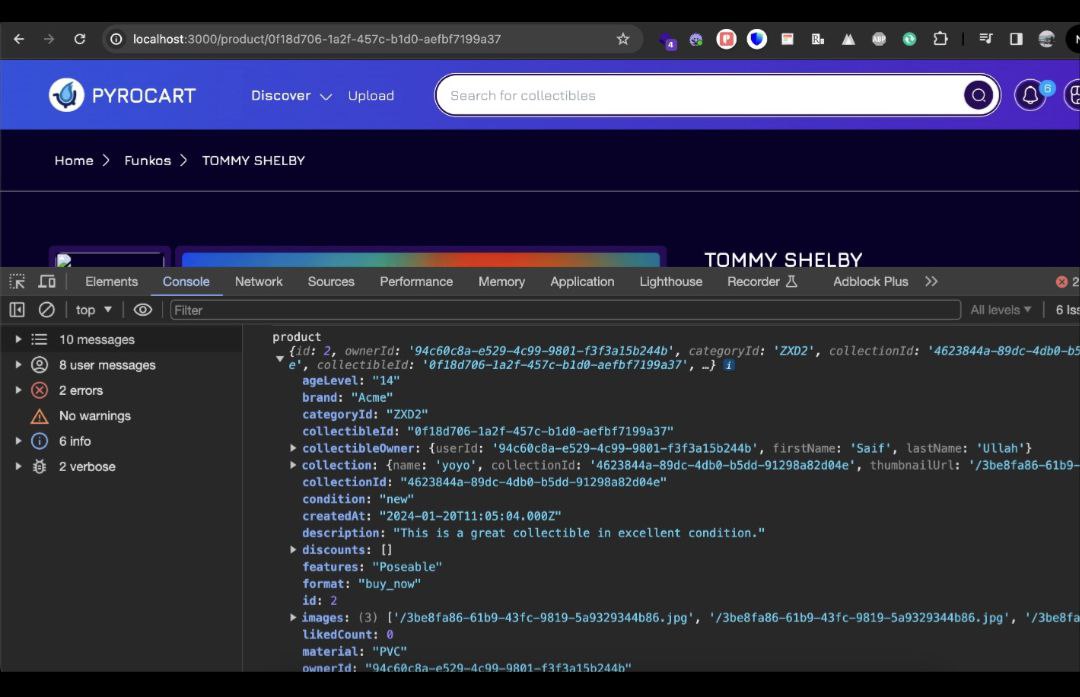Click the red error count icon in DevTools

point(1061,282)
